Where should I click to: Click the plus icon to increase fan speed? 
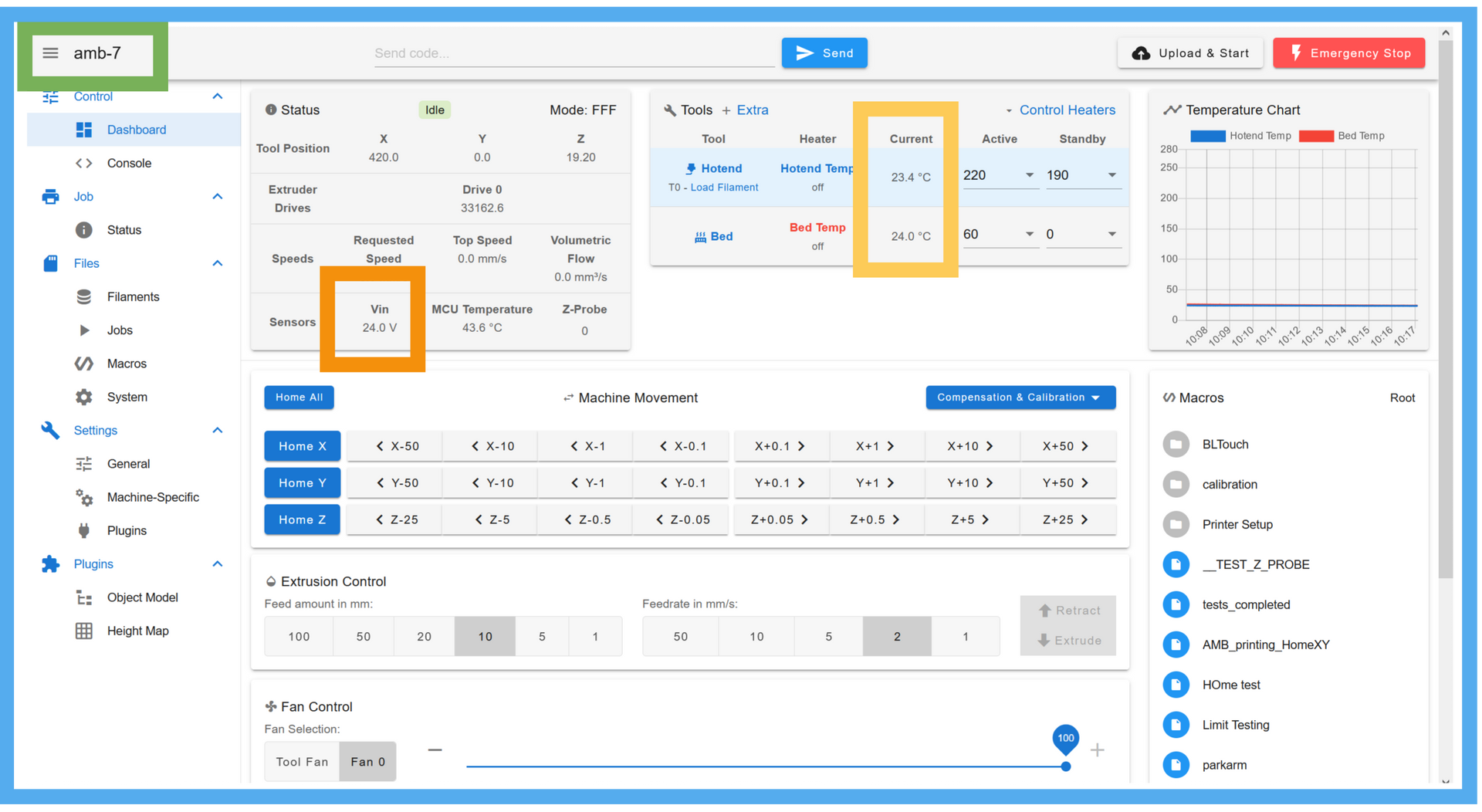[1097, 750]
